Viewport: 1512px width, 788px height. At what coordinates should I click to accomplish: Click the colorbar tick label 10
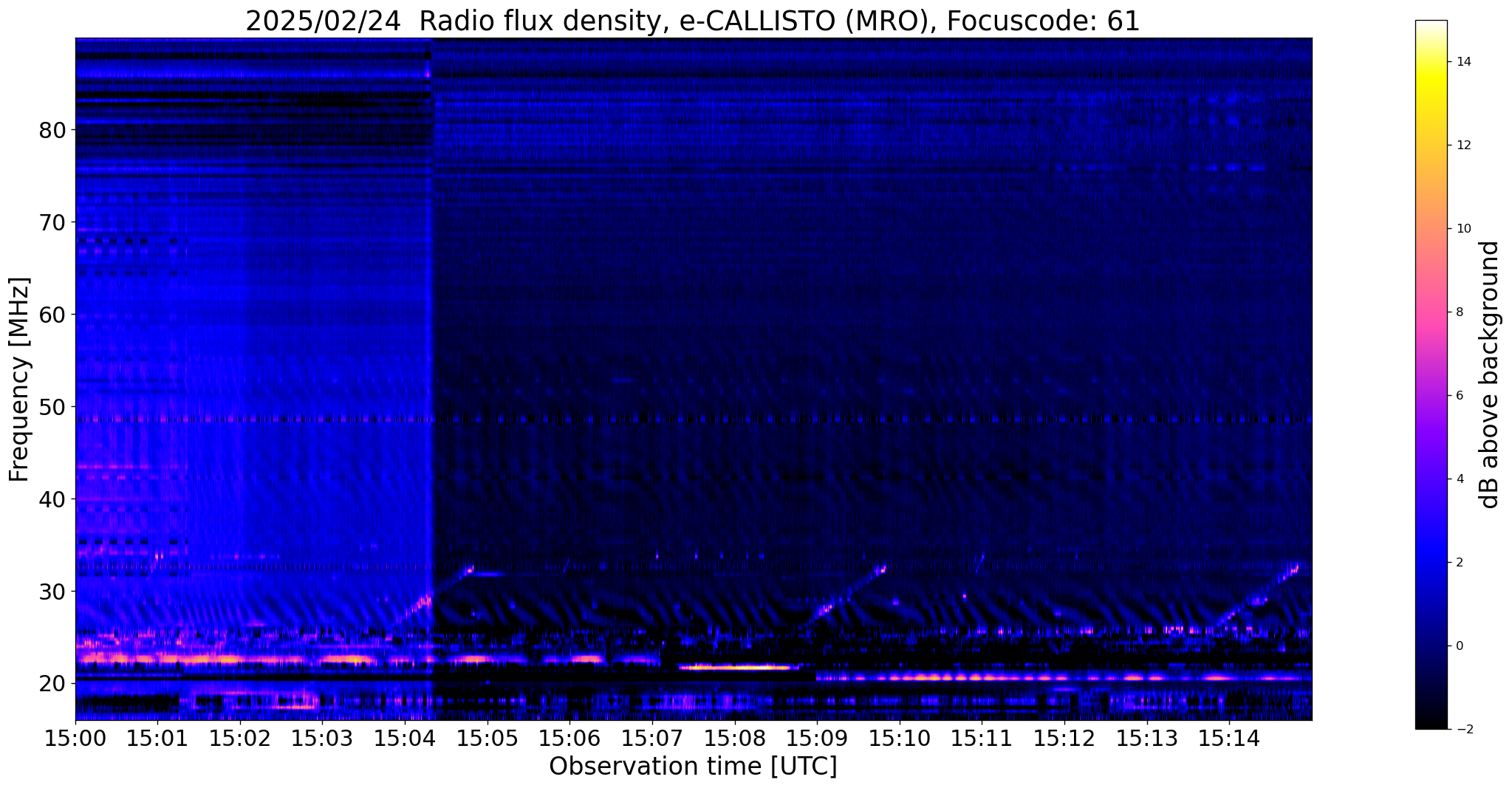(1464, 229)
